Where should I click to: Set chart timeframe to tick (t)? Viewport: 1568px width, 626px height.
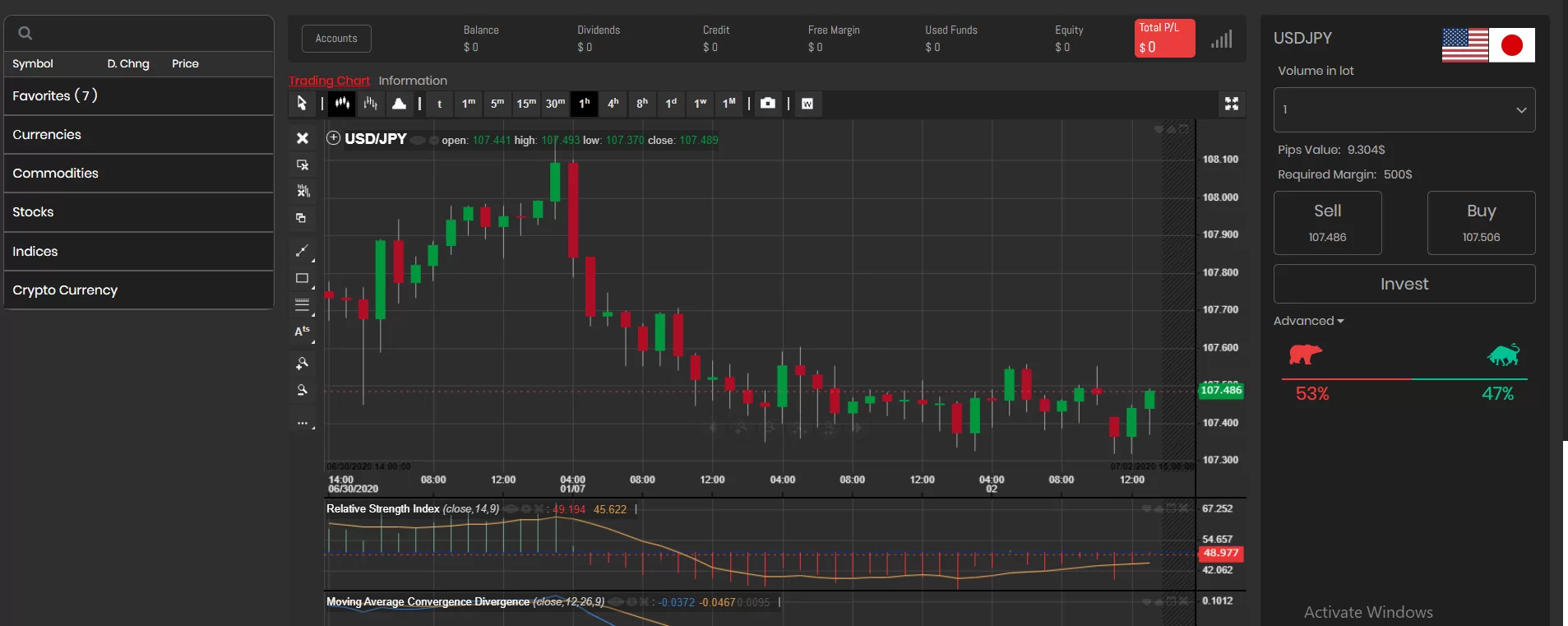pyautogui.click(x=440, y=104)
